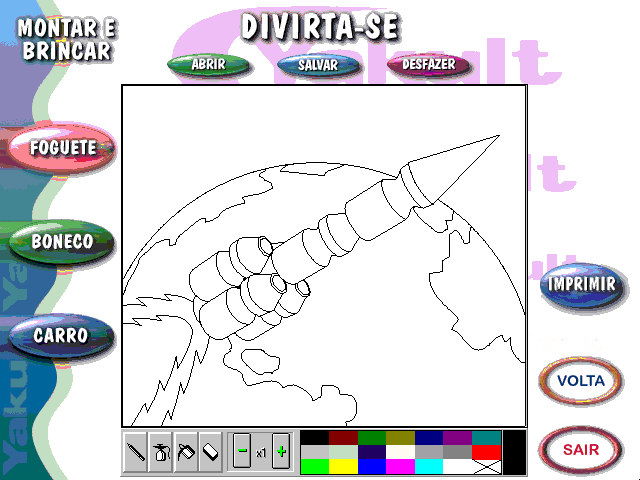Select the pencil drawing tool

(x=136, y=452)
